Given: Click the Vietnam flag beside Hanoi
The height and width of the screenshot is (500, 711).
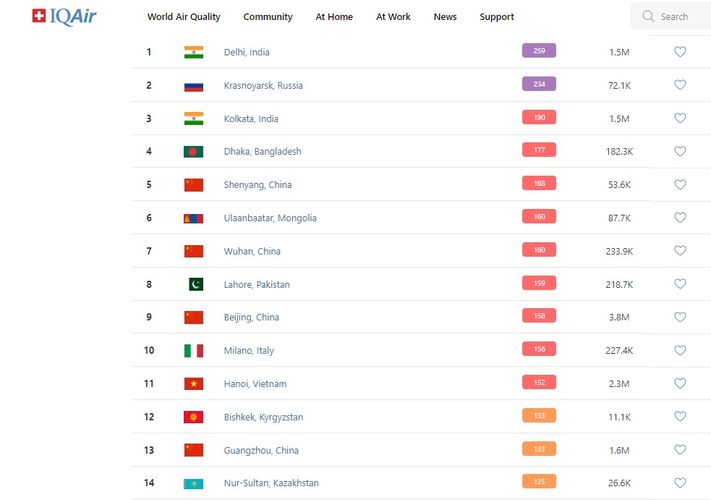Looking at the screenshot, I should tap(193, 384).
